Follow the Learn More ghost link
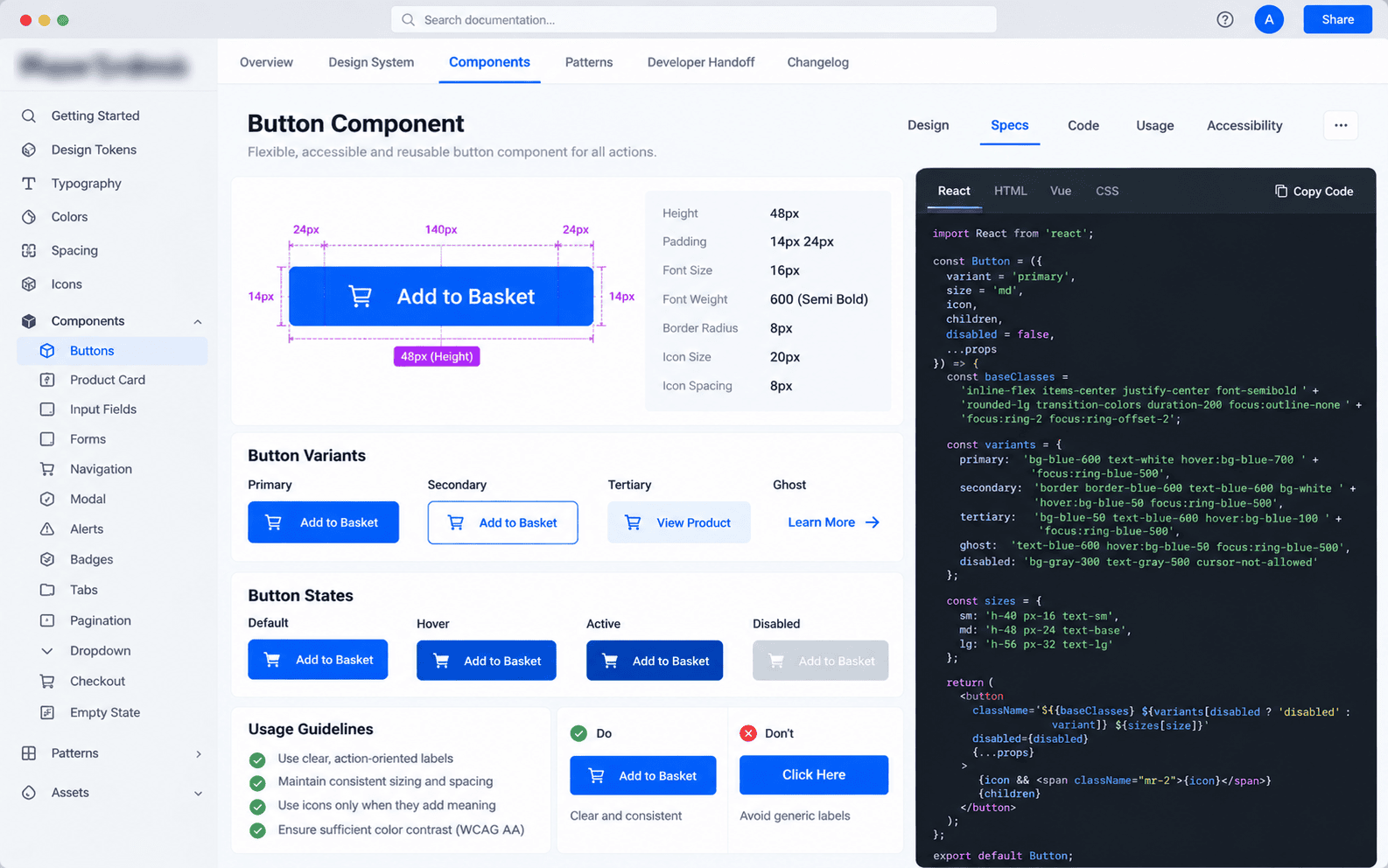 click(x=833, y=522)
